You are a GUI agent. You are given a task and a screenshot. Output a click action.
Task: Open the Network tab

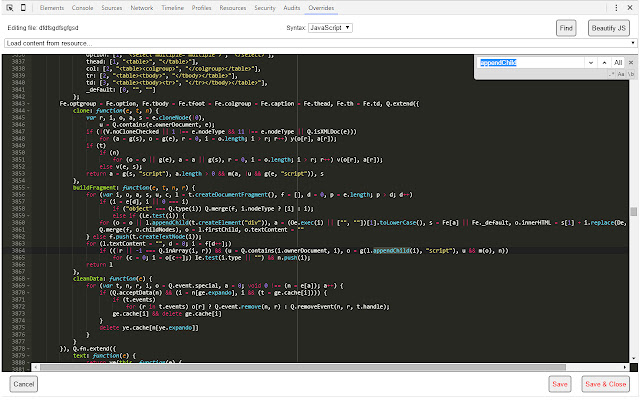[x=142, y=7]
